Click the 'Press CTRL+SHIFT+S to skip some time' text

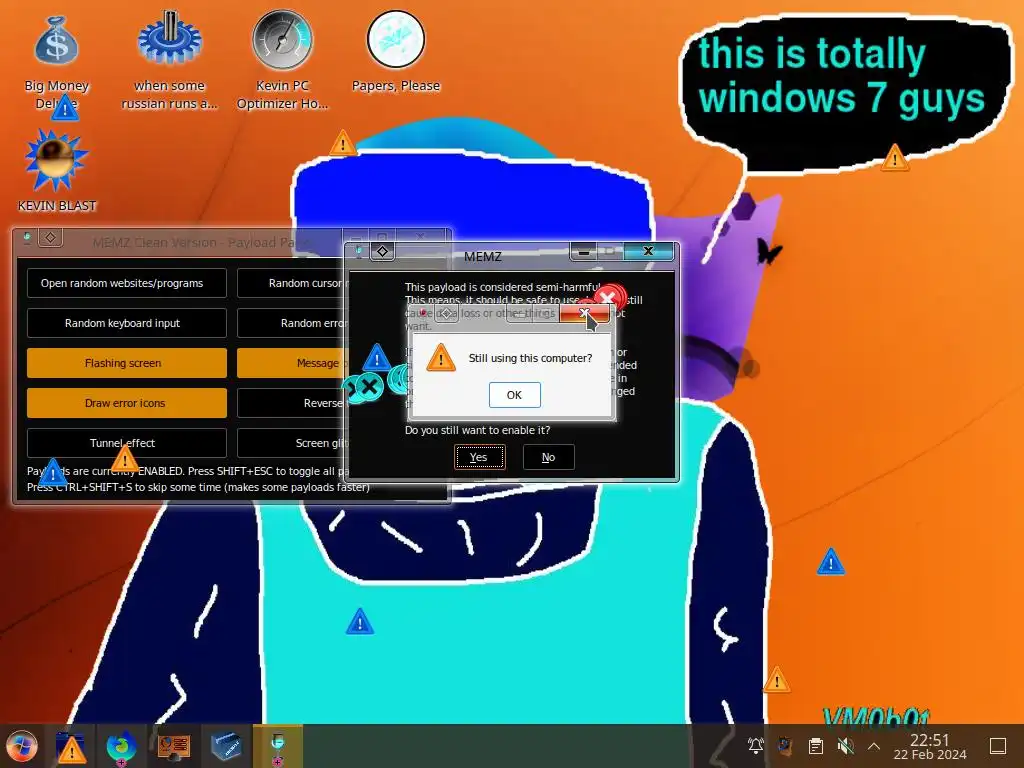tap(198, 487)
